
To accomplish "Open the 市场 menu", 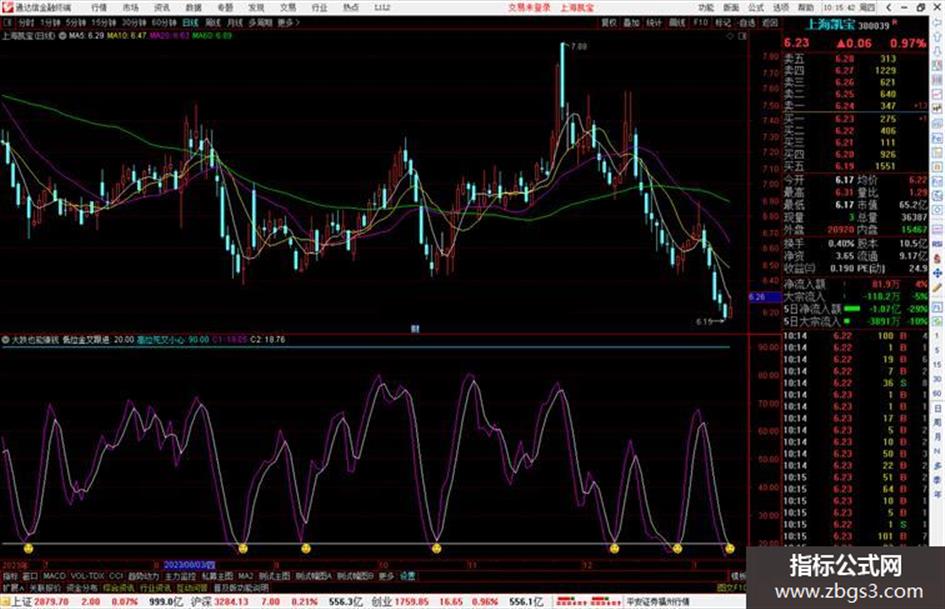I will pos(130,7).
